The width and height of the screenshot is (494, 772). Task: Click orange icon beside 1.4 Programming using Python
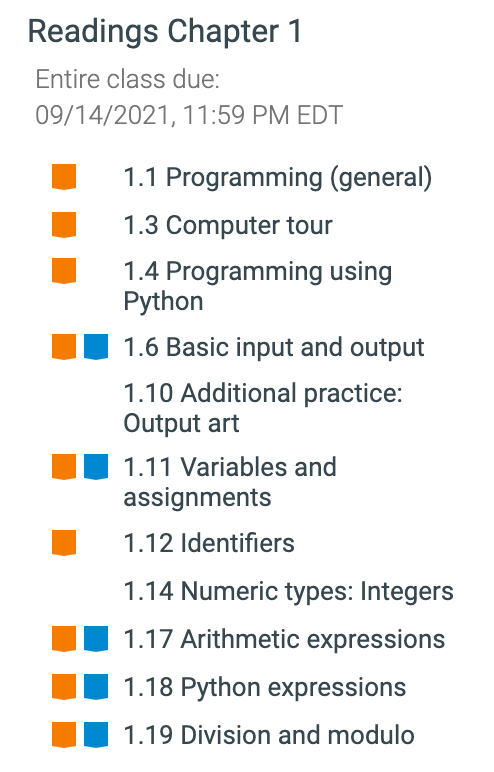[x=64, y=271]
